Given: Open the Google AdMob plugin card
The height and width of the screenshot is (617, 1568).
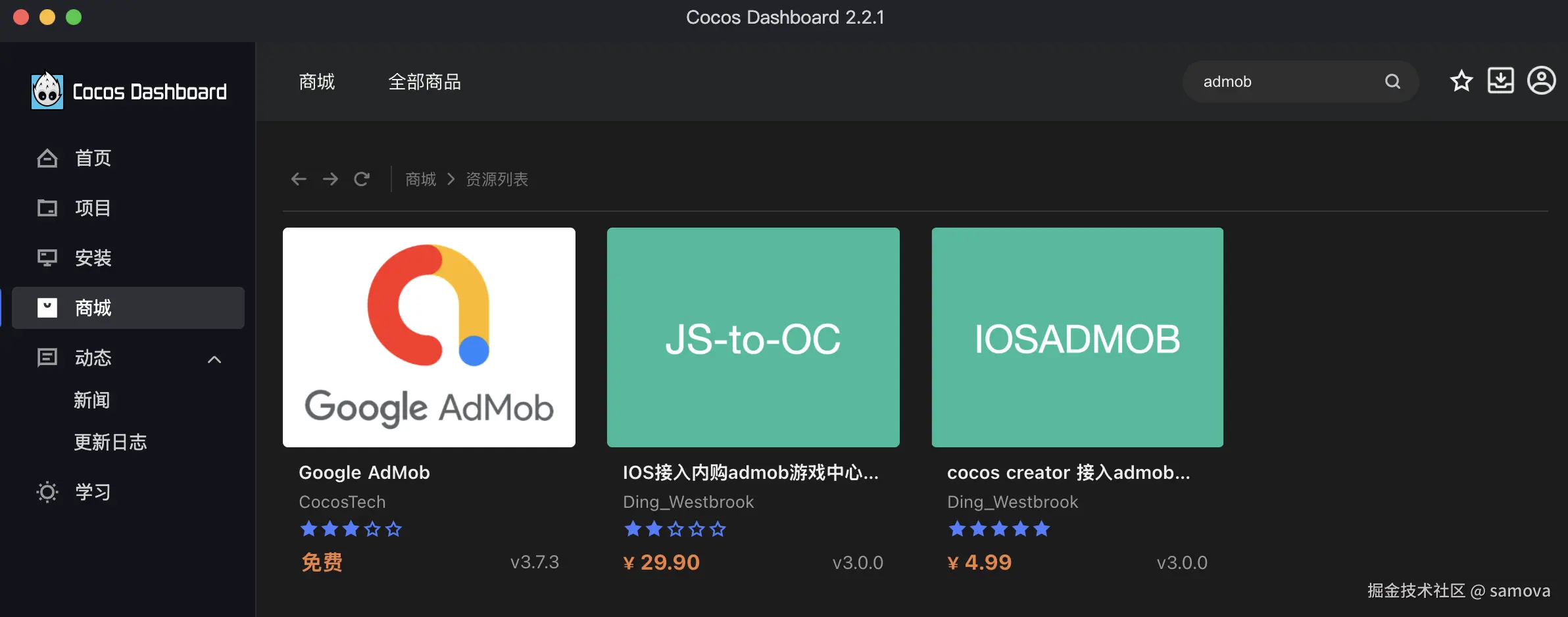Looking at the screenshot, I should [428, 337].
